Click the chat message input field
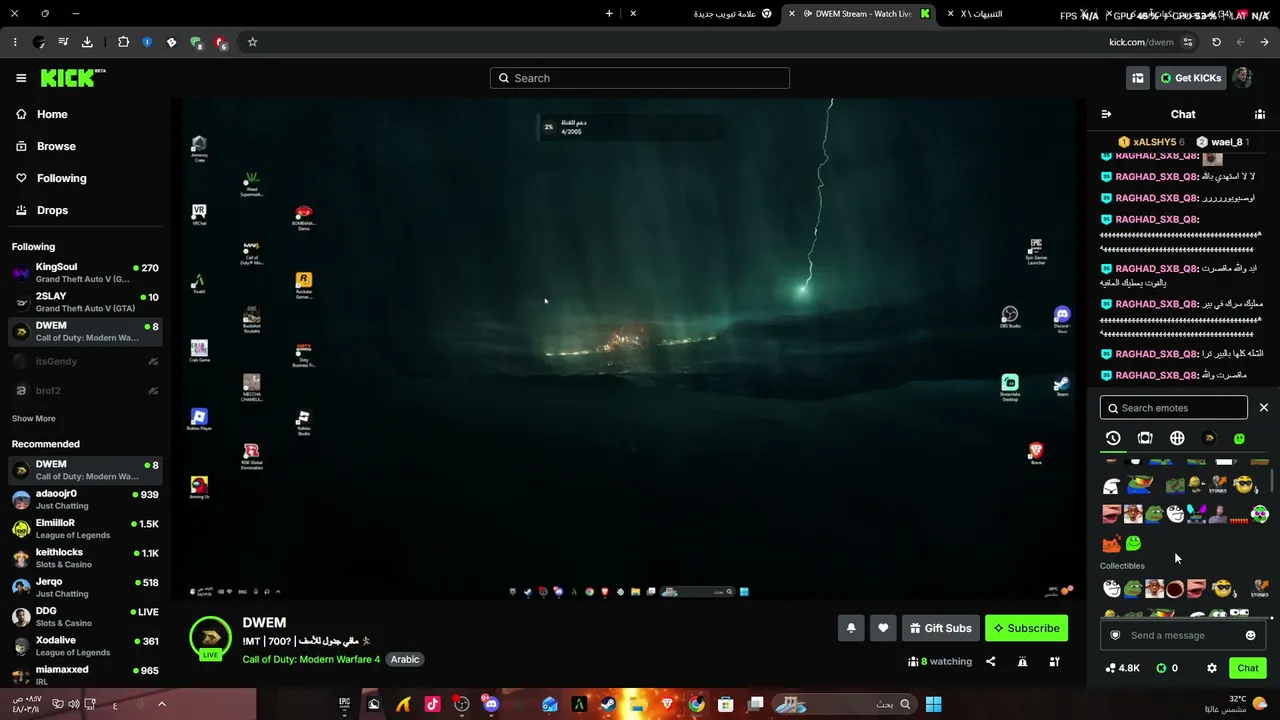Screen dimensions: 1280x720 pyautogui.click(x=1183, y=635)
